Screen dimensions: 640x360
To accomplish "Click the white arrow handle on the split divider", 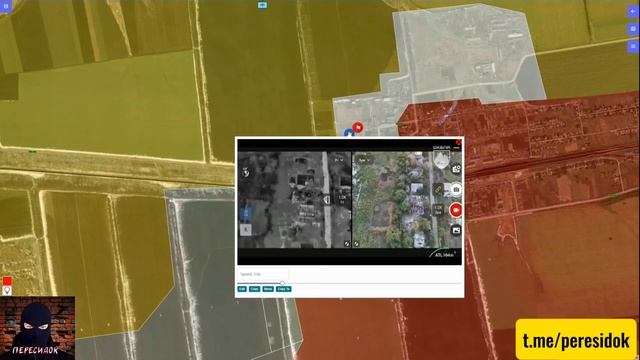I will pos(327,200).
